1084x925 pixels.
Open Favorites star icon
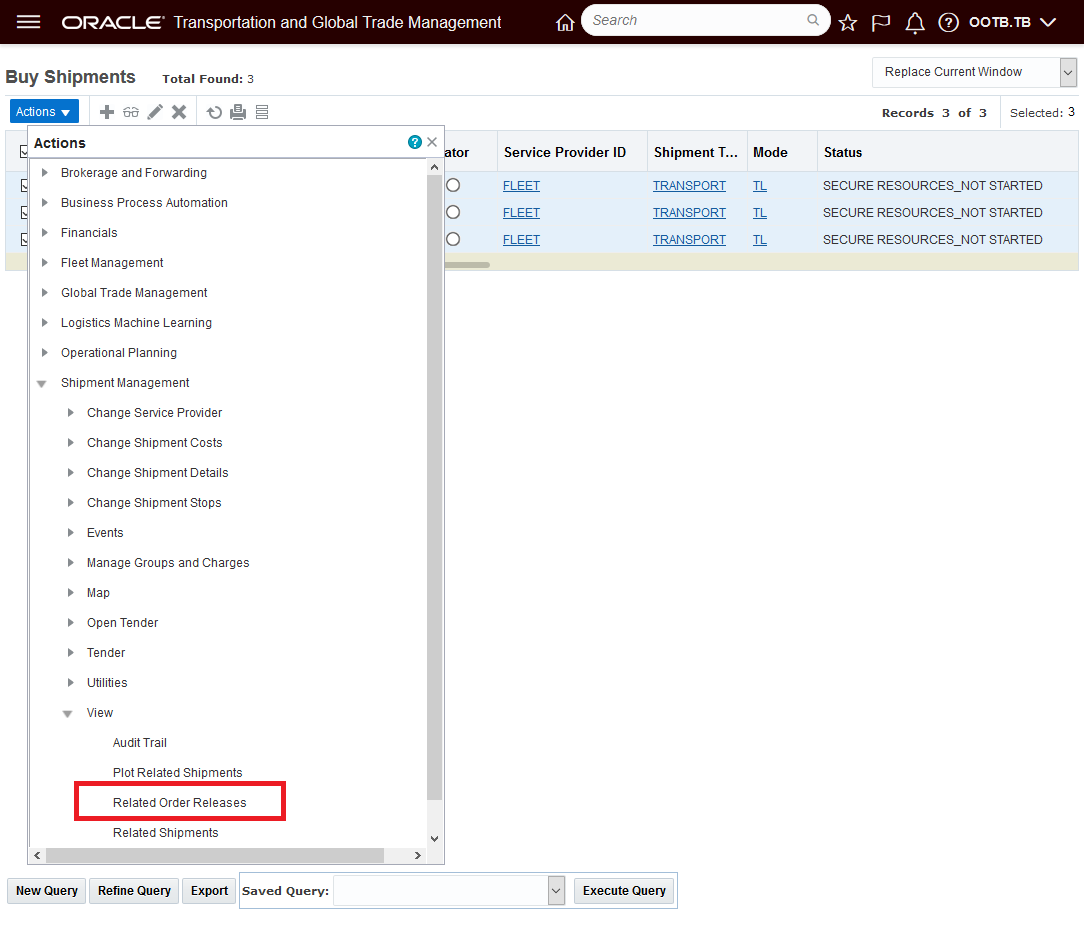848,23
